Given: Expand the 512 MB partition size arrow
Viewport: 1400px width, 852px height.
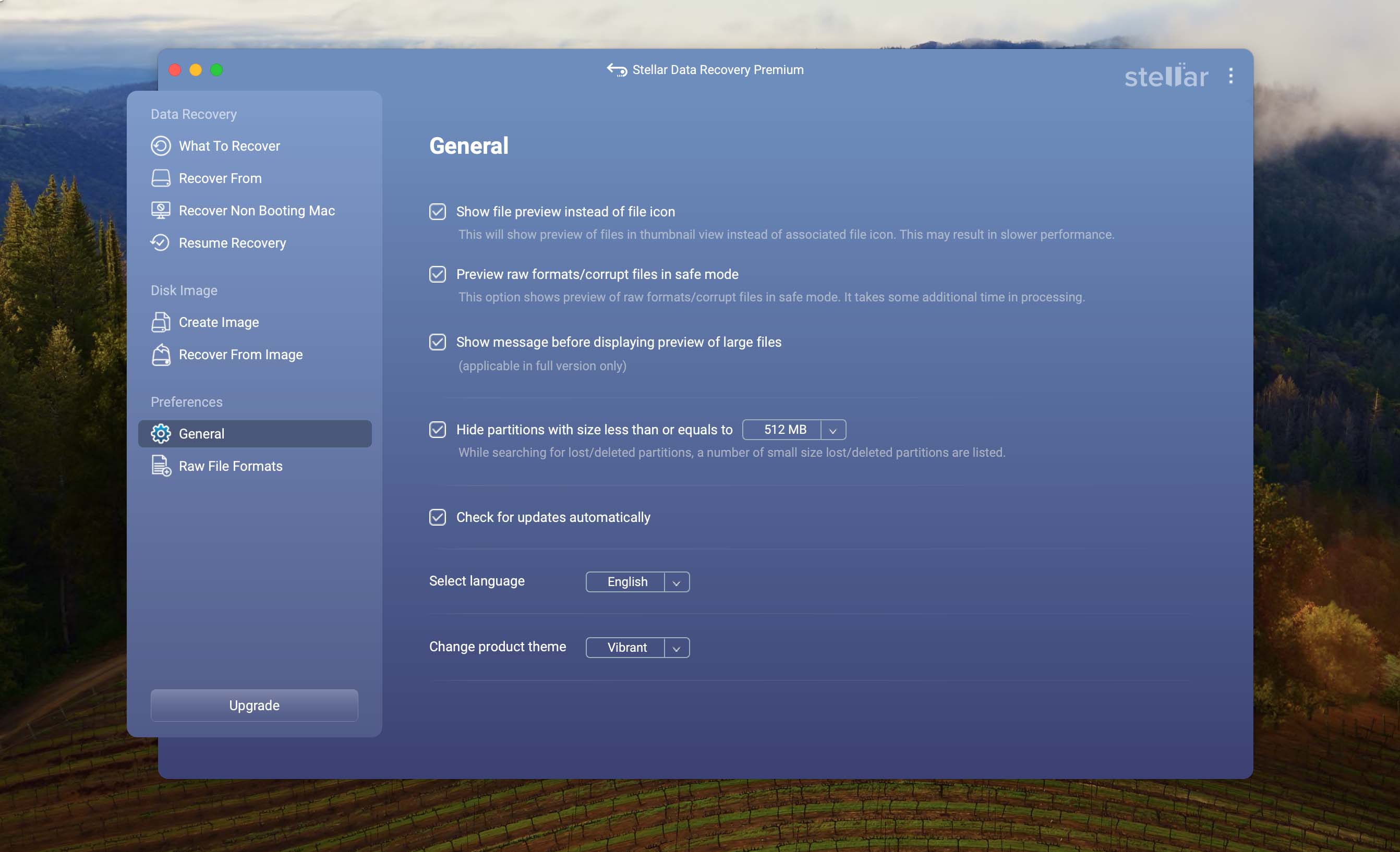Looking at the screenshot, I should tap(833, 430).
